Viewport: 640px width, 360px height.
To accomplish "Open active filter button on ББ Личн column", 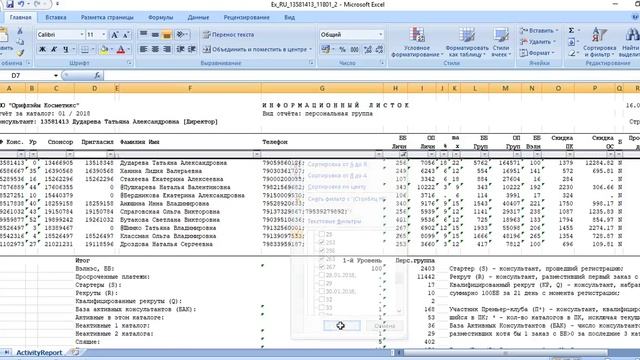I will tap(404, 154).
